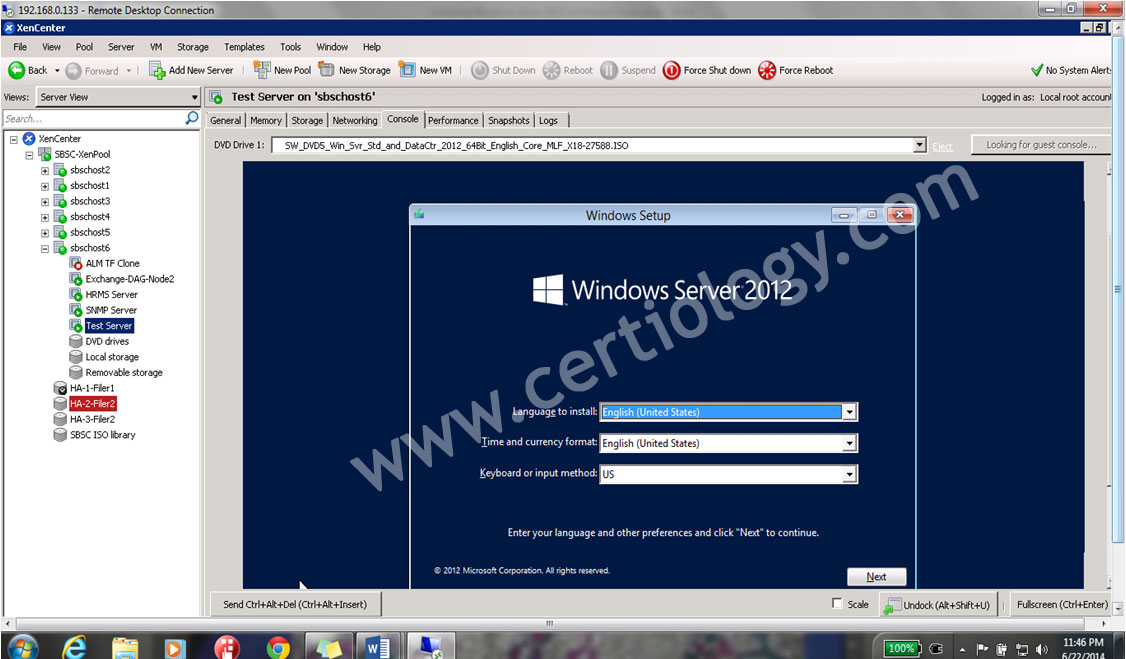Open the Pool menu
The image size is (1126, 659).
pos(84,47)
